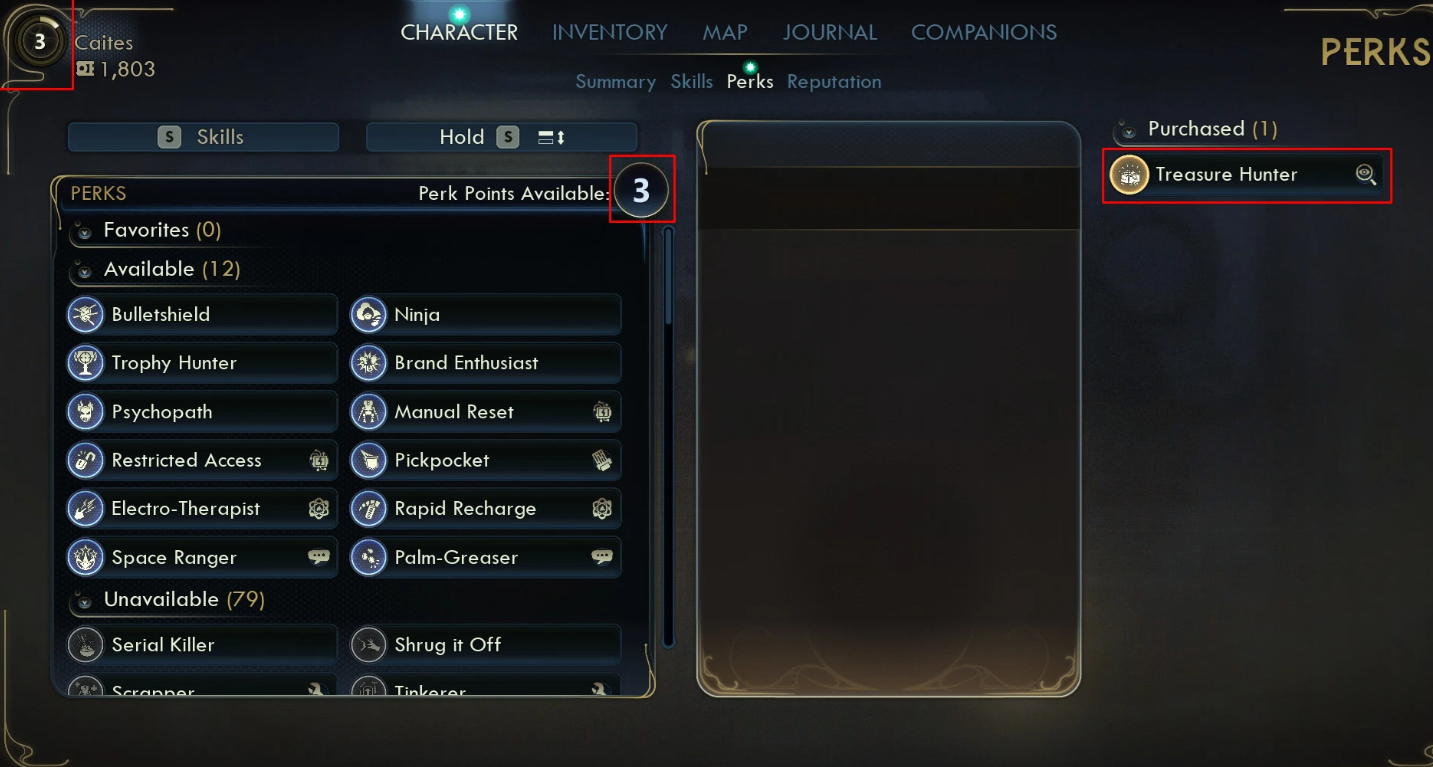1433x767 pixels.
Task: Click magnifier icon on Treasure Hunter
Action: [1366, 175]
